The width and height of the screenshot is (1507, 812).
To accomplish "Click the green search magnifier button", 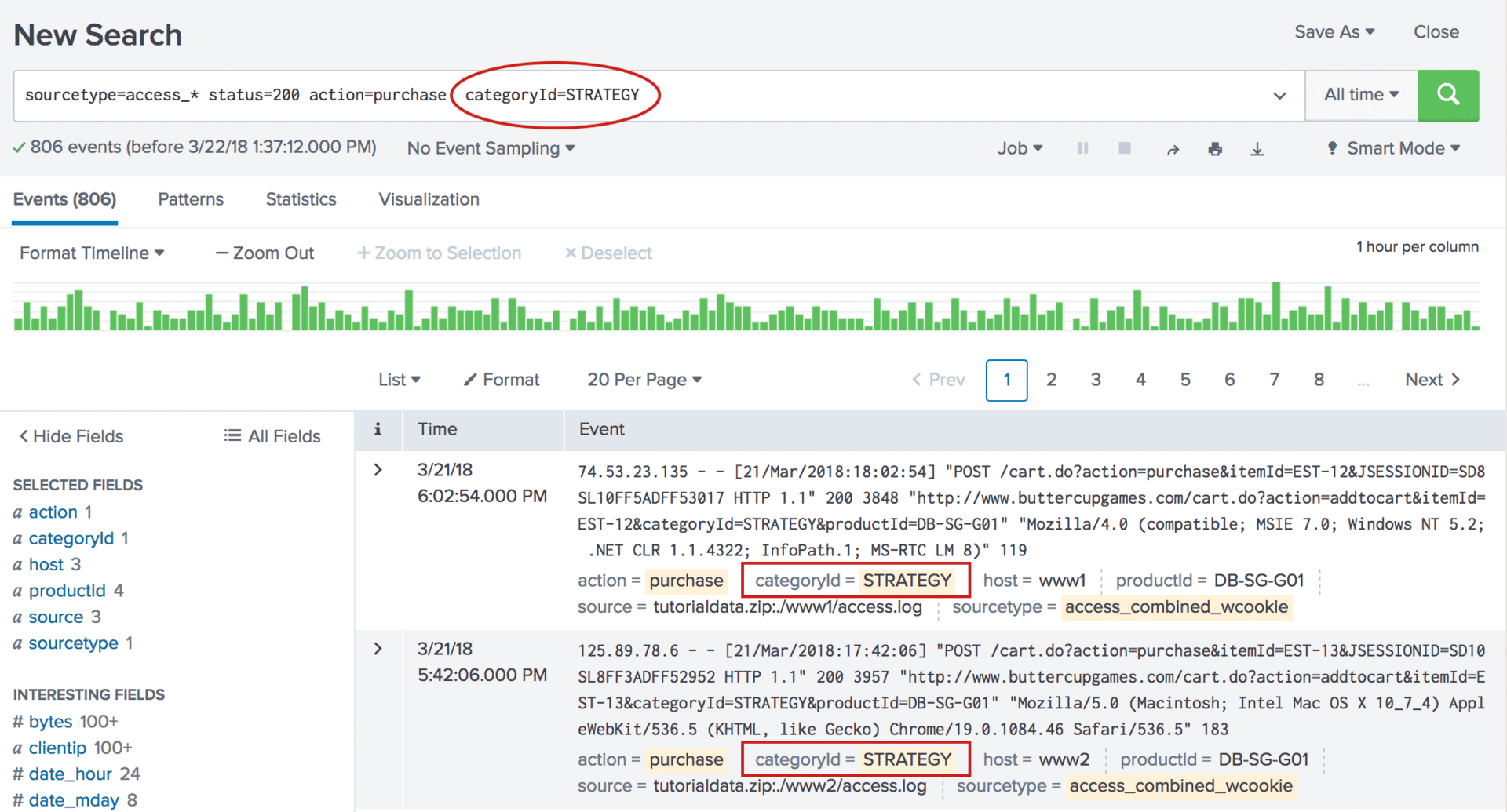I will pos(1447,95).
